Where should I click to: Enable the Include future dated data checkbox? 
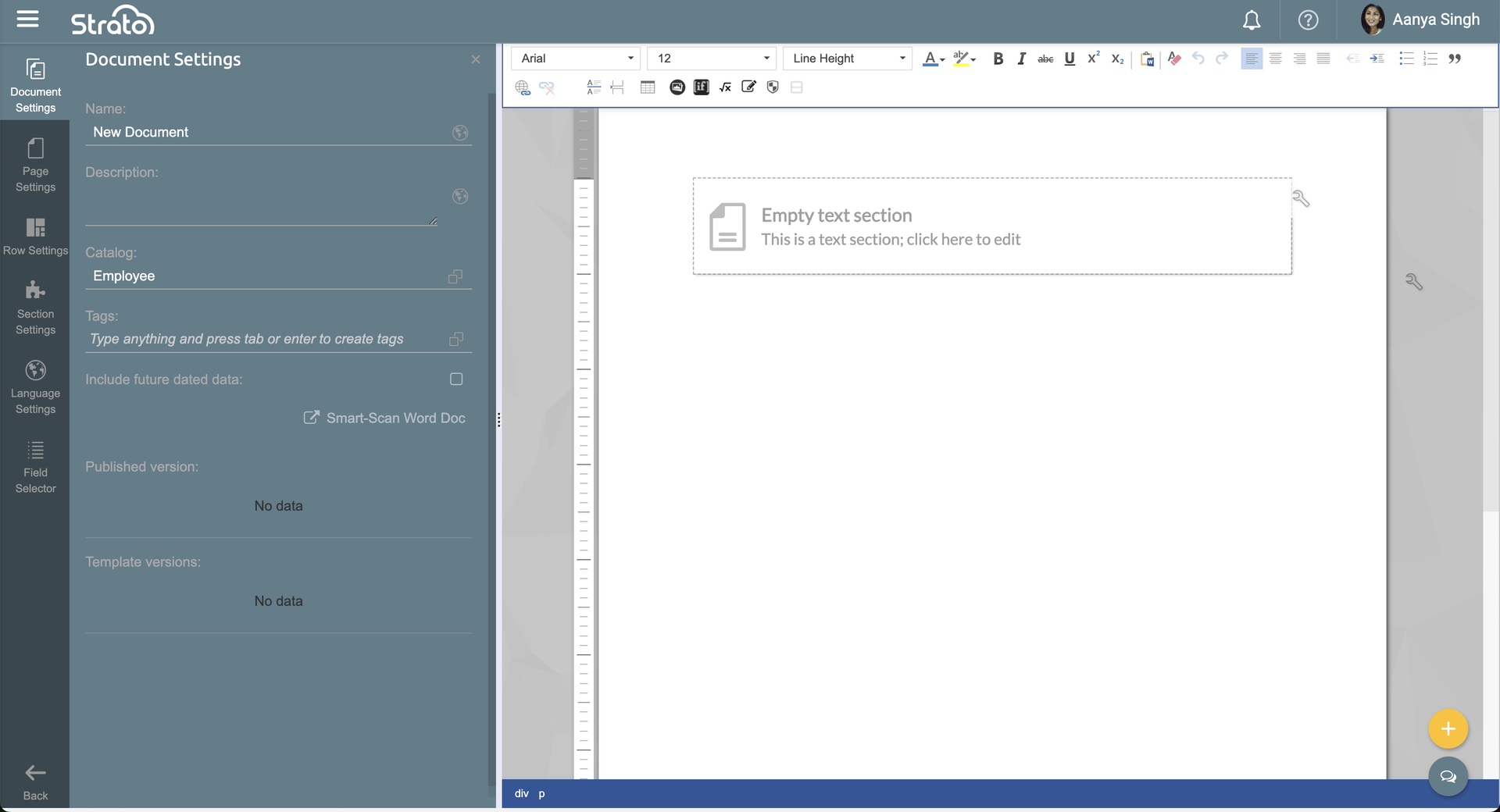456,379
